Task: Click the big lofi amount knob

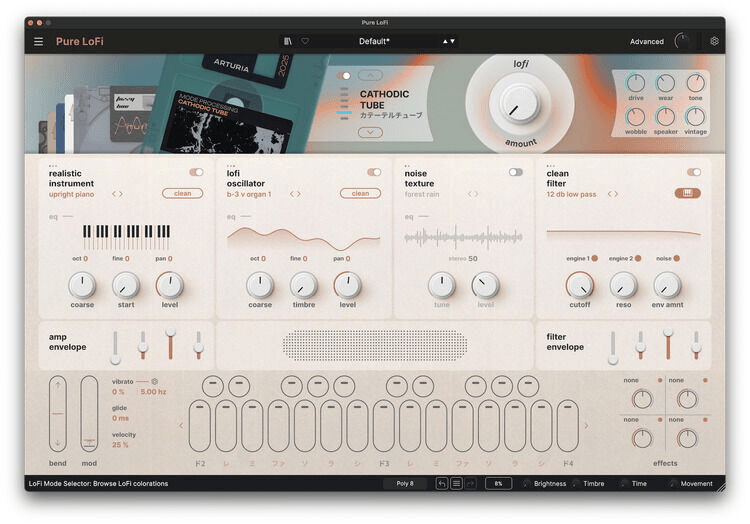Action: coord(519,103)
